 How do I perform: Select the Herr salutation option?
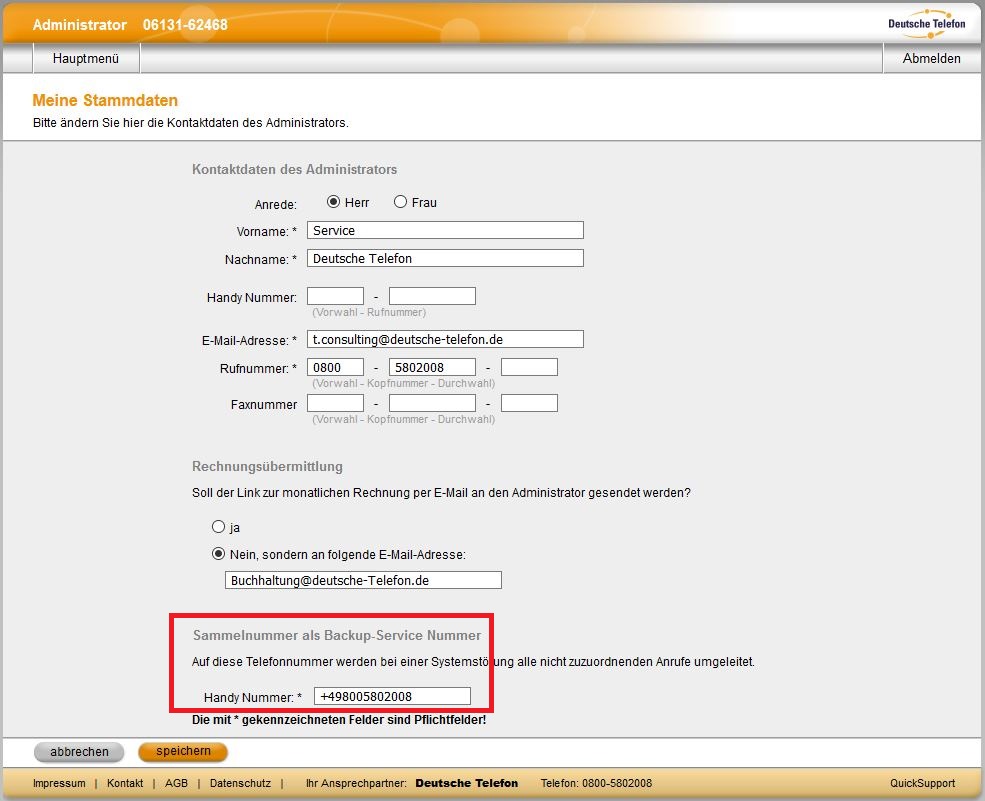point(334,202)
